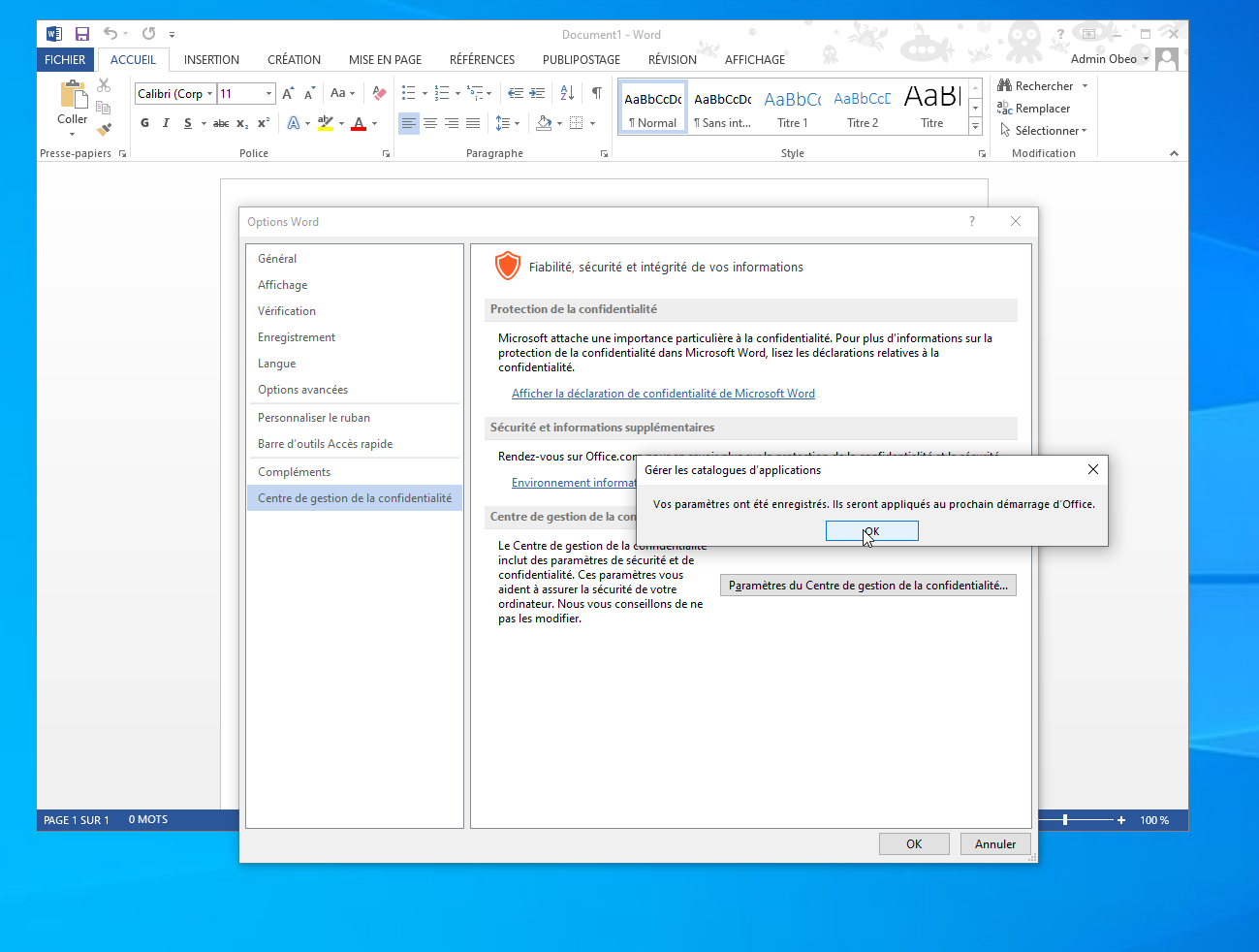Open the Environnement informatique link
1259x952 pixels.
(x=574, y=483)
